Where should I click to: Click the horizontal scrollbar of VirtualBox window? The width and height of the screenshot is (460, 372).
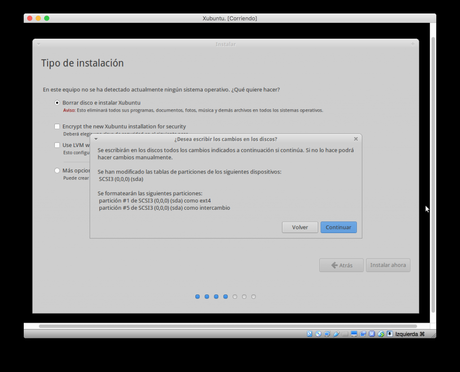228,326
